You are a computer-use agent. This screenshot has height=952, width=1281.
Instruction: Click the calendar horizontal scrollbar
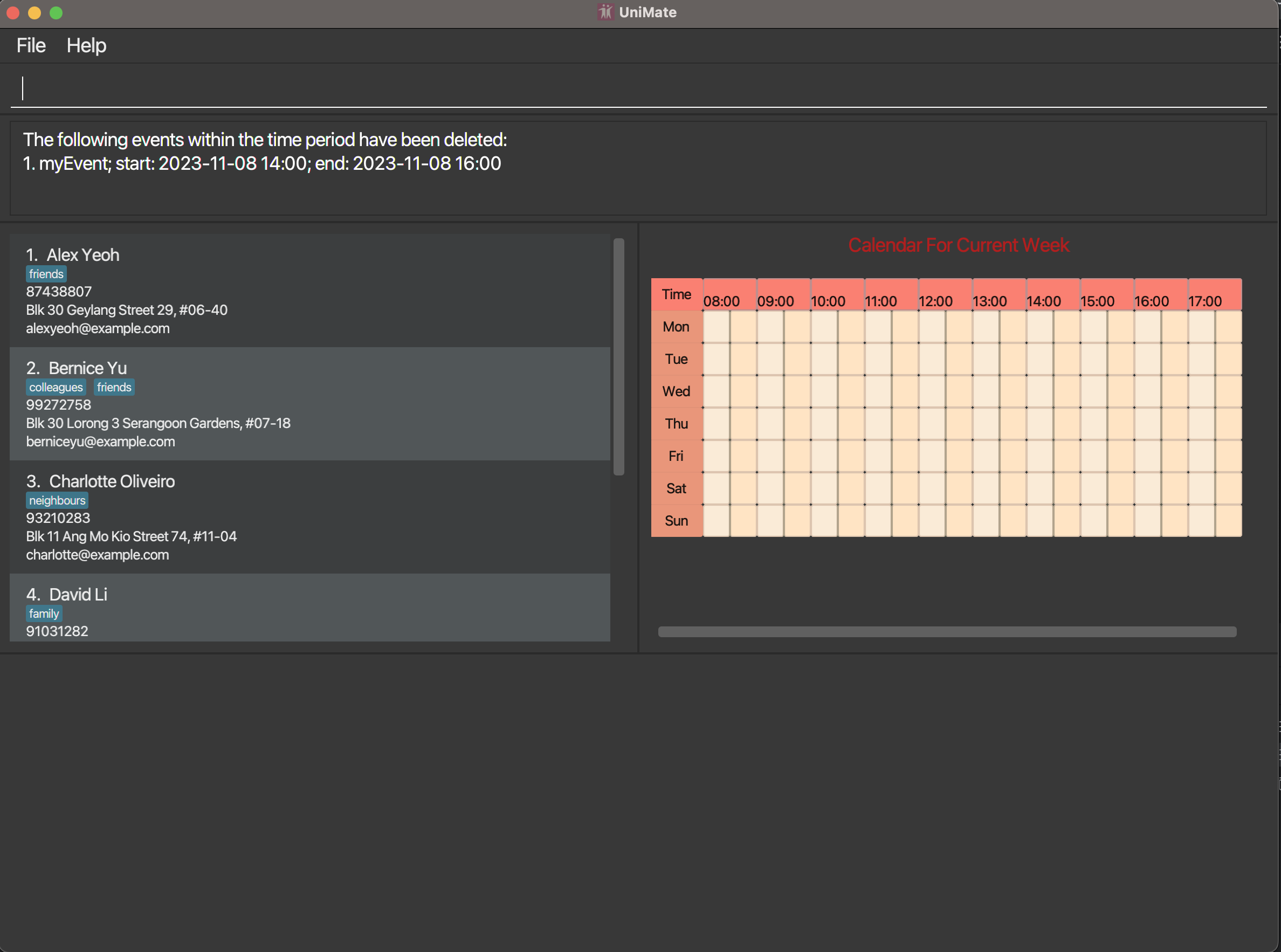coord(947,632)
